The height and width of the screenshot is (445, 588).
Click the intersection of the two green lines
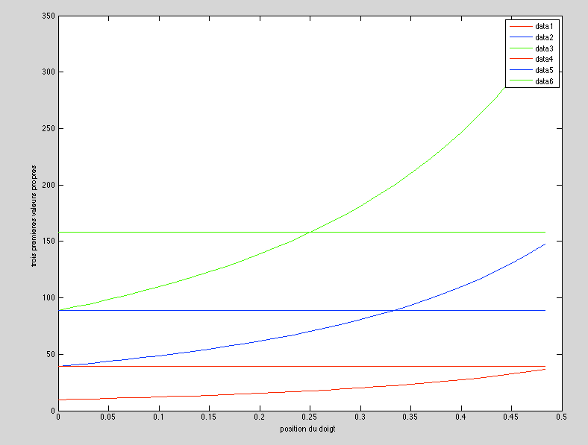310,232
